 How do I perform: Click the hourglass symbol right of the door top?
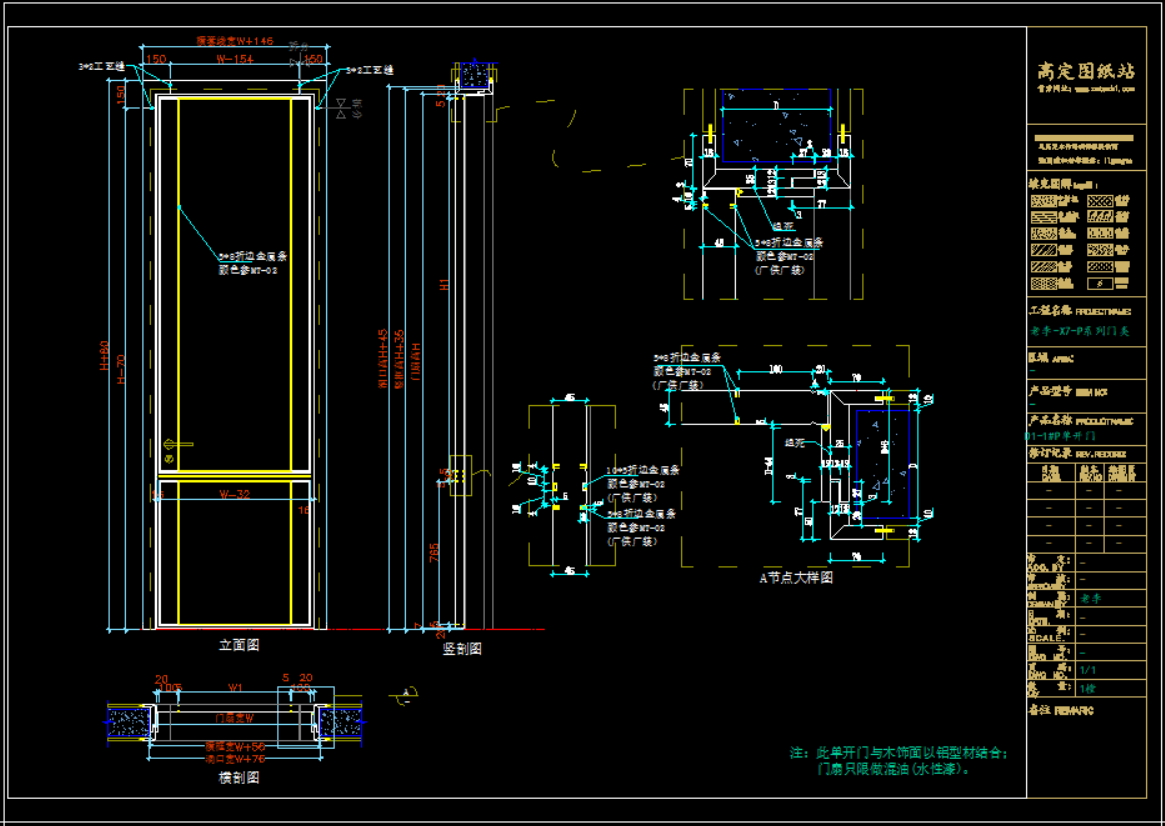click(343, 109)
